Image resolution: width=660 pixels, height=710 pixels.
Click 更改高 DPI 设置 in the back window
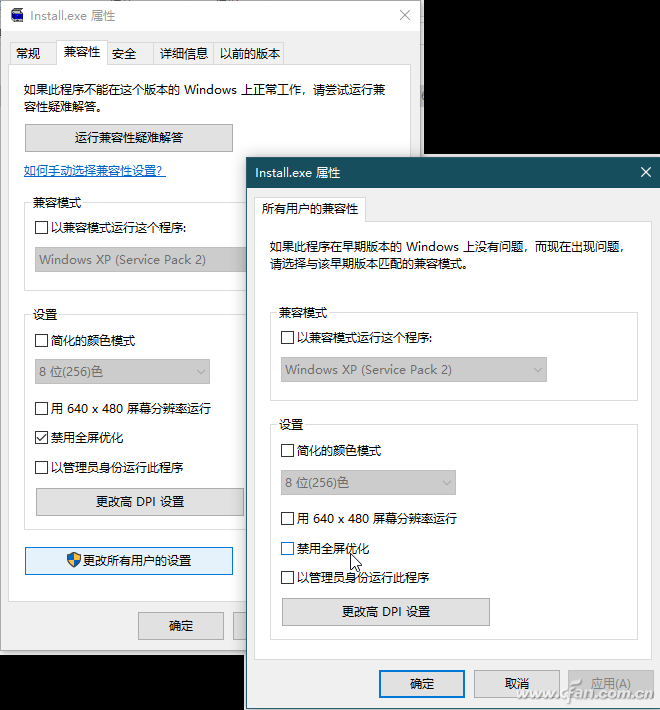(x=140, y=502)
